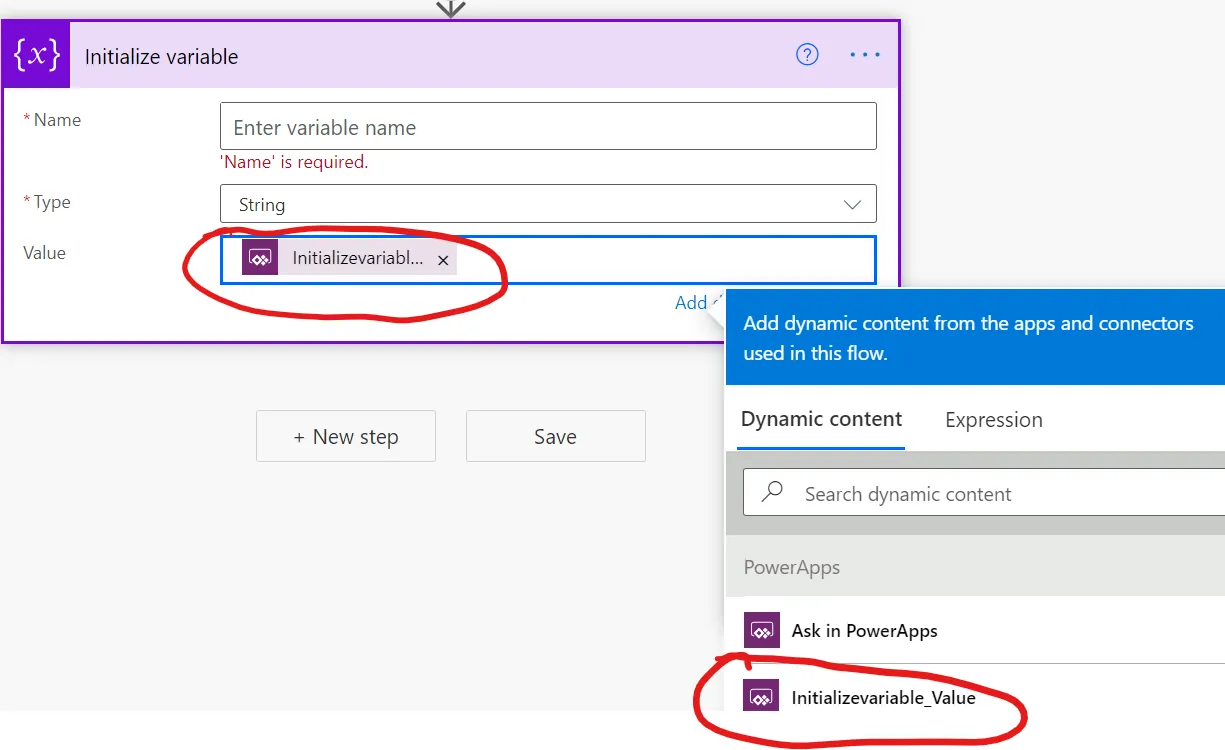Click the magnifier icon in dynamic content search
This screenshot has height=750, width=1225.
[772, 493]
